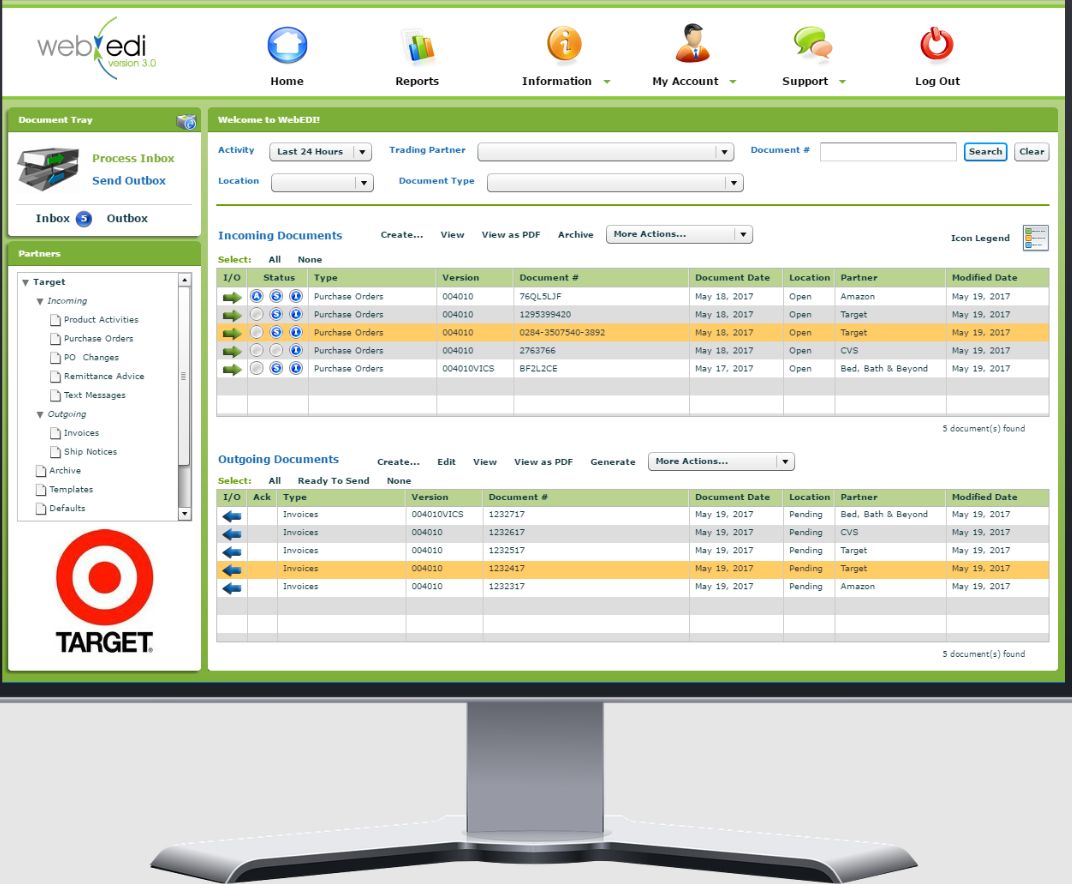Open the Icon Legend icon
The height and width of the screenshot is (884, 1072).
coord(1035,238)
